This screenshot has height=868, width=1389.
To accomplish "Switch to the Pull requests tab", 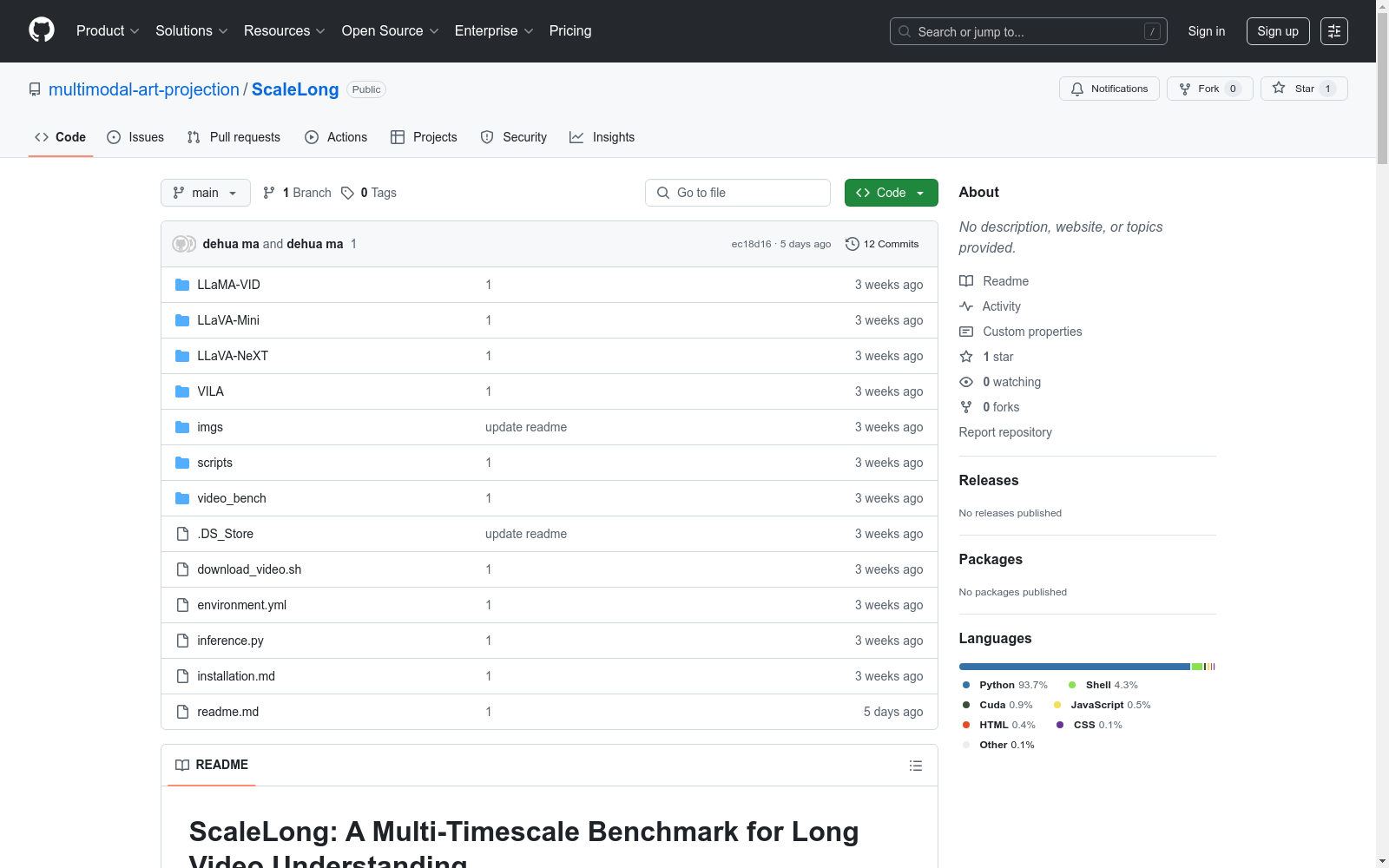I will [234, 137].
